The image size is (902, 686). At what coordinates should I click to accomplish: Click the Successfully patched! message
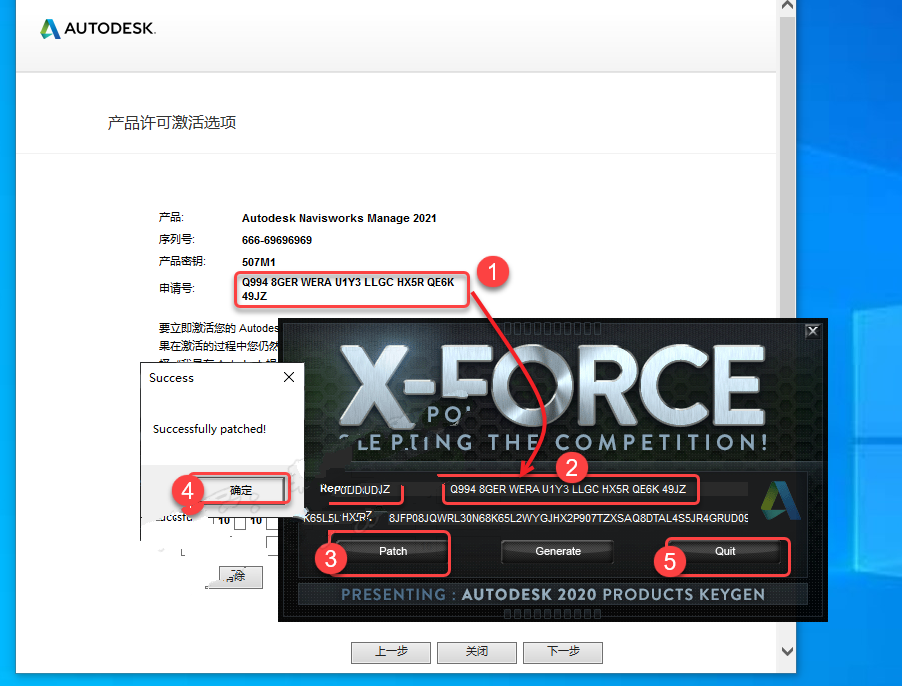(209, 429)
